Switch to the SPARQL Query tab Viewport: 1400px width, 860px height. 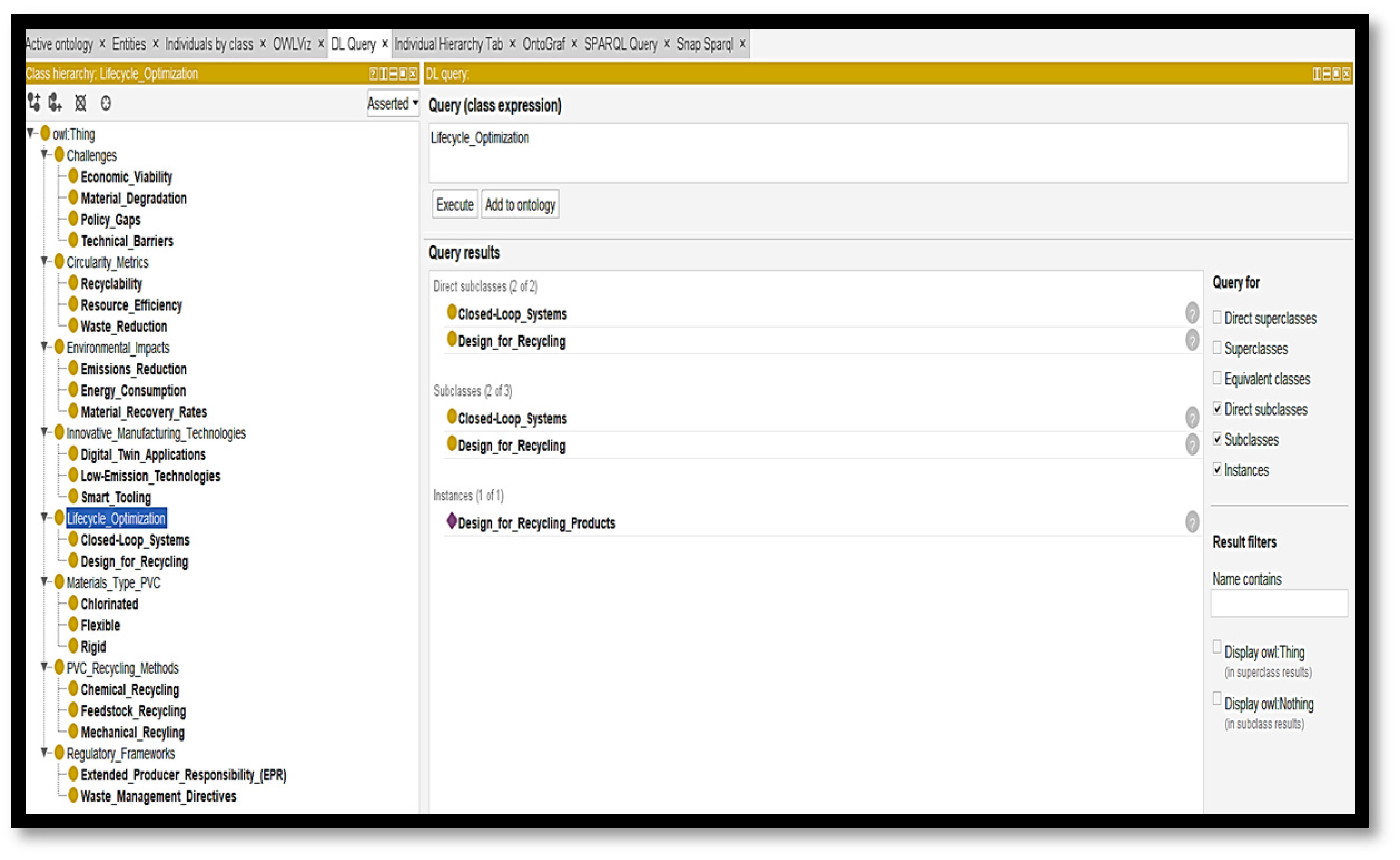click(x=620, y=44)
